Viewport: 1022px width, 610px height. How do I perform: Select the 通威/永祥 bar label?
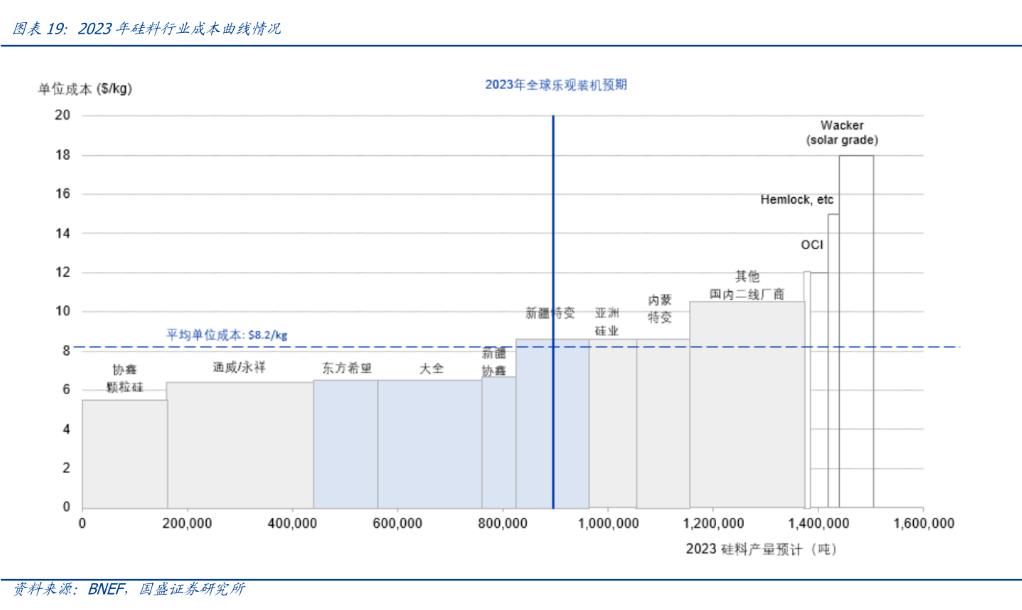point(239,367)
